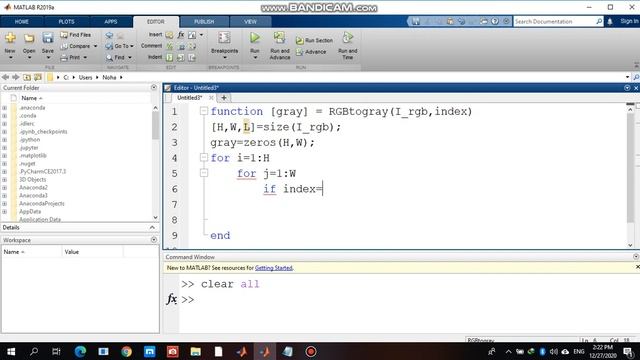The image size is (640, 360).
Task: Click Run and Advance
Action: point(280,45)
